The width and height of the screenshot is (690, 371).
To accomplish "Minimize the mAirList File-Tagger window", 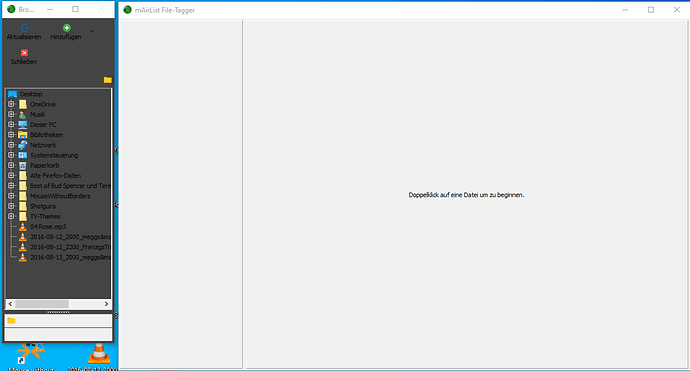I will pyautogui.click(x=625, y=10).
